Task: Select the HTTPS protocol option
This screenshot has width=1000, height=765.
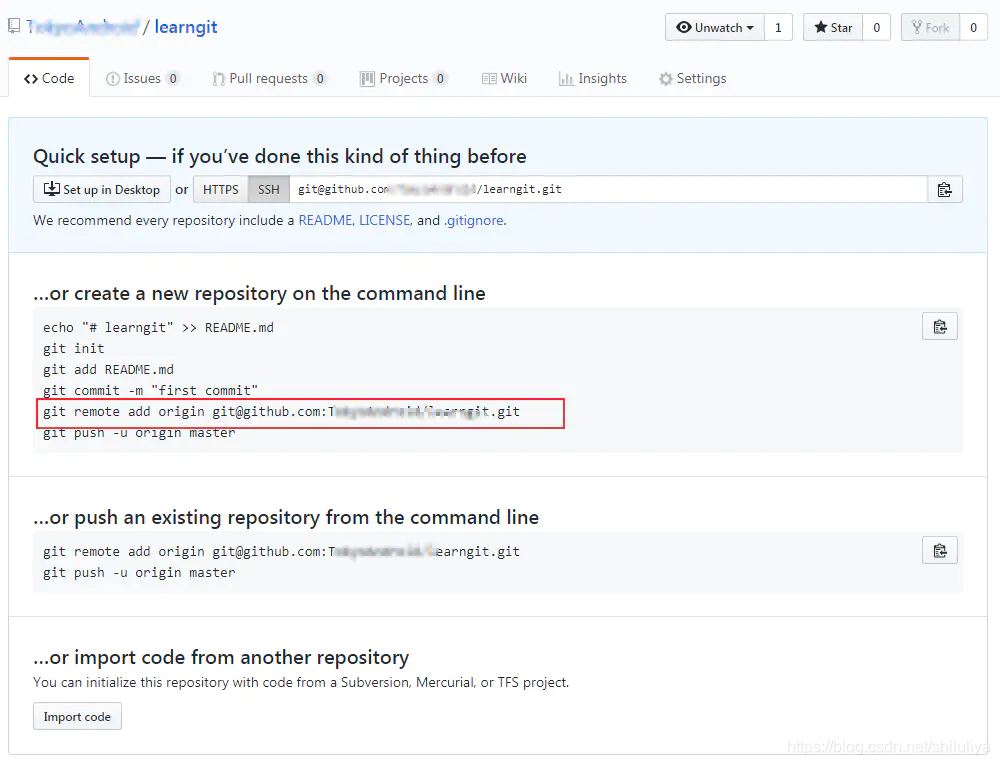Action: pos(221,189)
